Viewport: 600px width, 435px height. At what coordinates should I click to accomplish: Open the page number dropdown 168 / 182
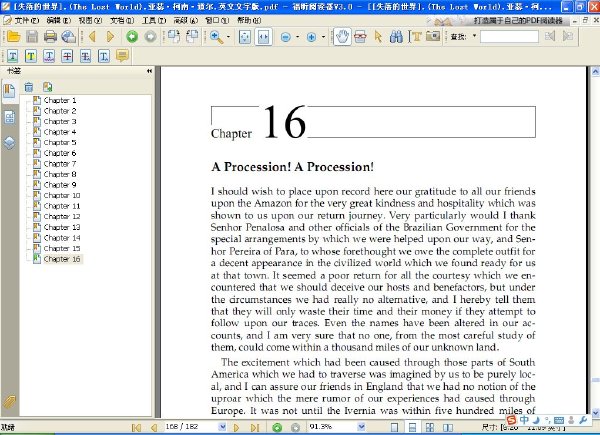pyautogui.click(x=222, y=427)
